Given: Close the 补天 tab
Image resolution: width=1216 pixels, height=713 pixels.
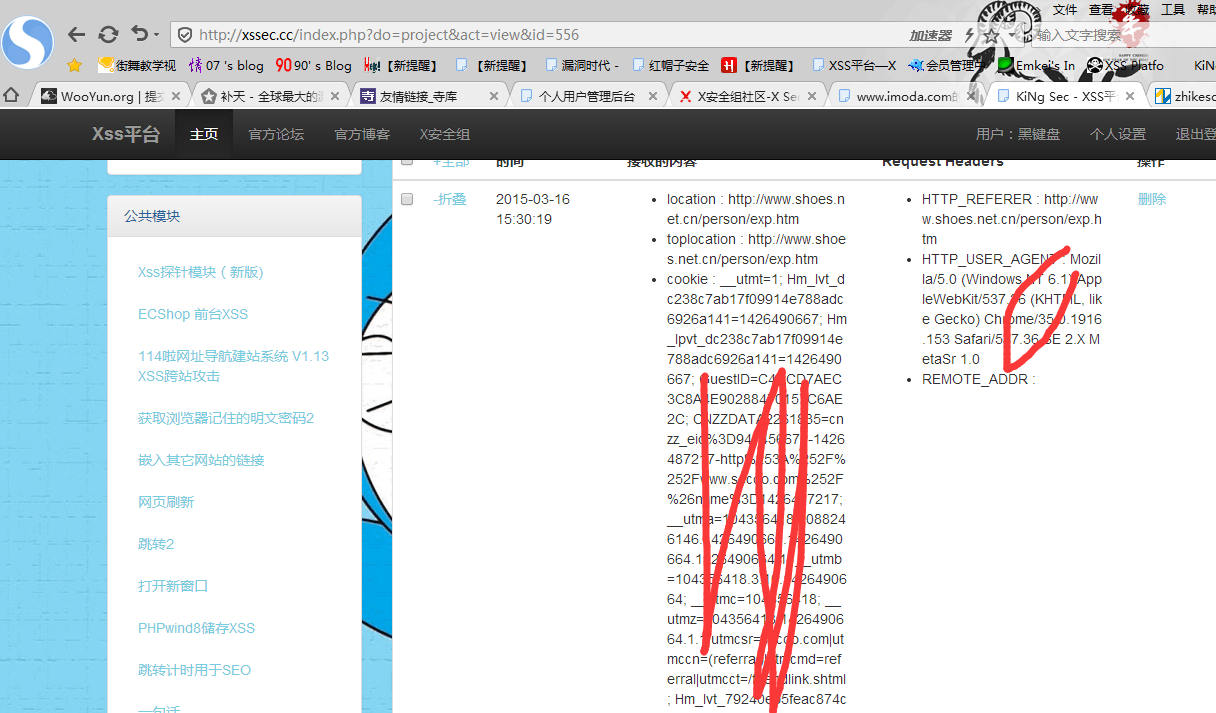Looking at the screenshot, I should (x=335, y=96).
